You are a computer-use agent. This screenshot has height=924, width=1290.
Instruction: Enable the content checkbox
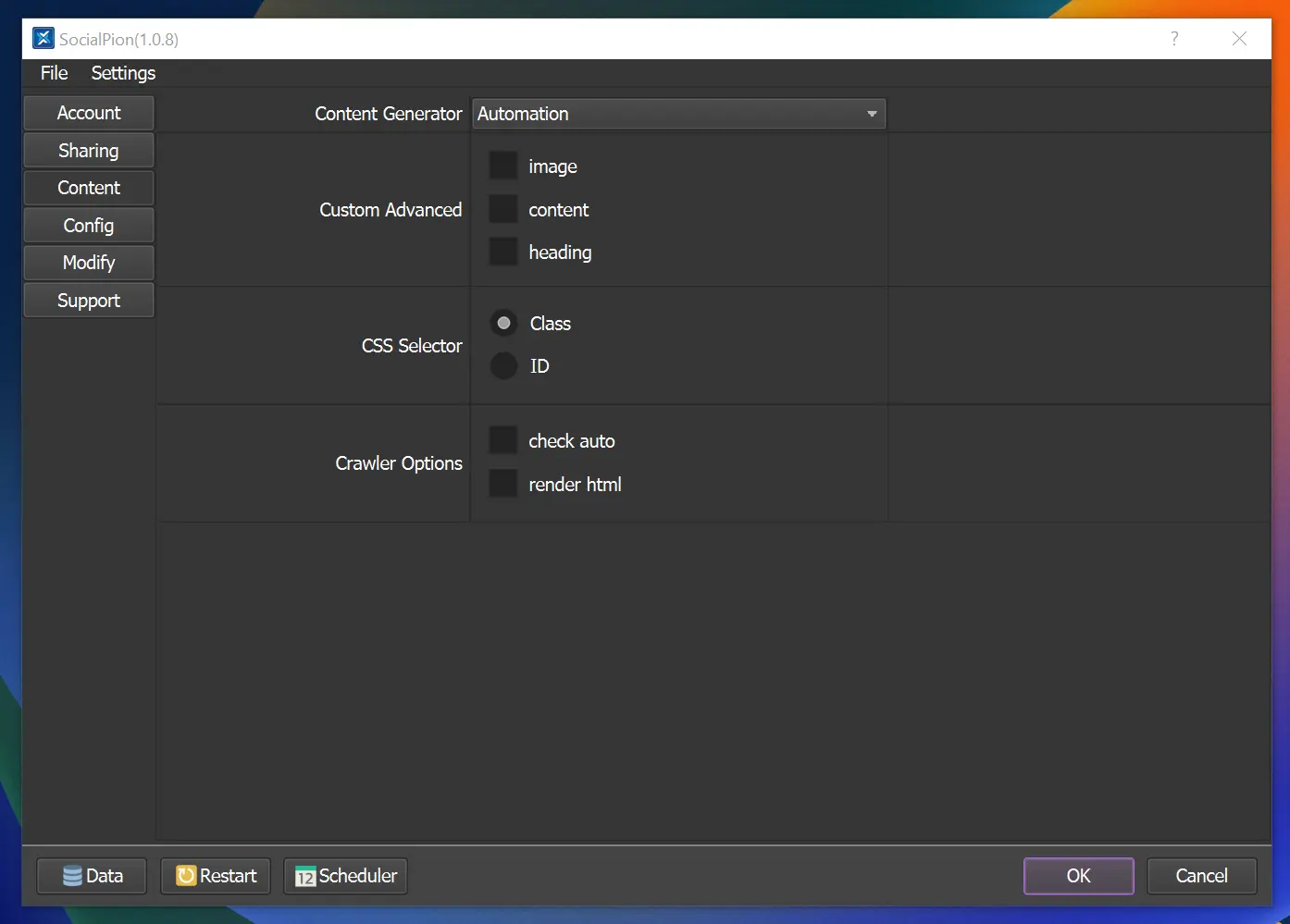[x=503, y=209]
